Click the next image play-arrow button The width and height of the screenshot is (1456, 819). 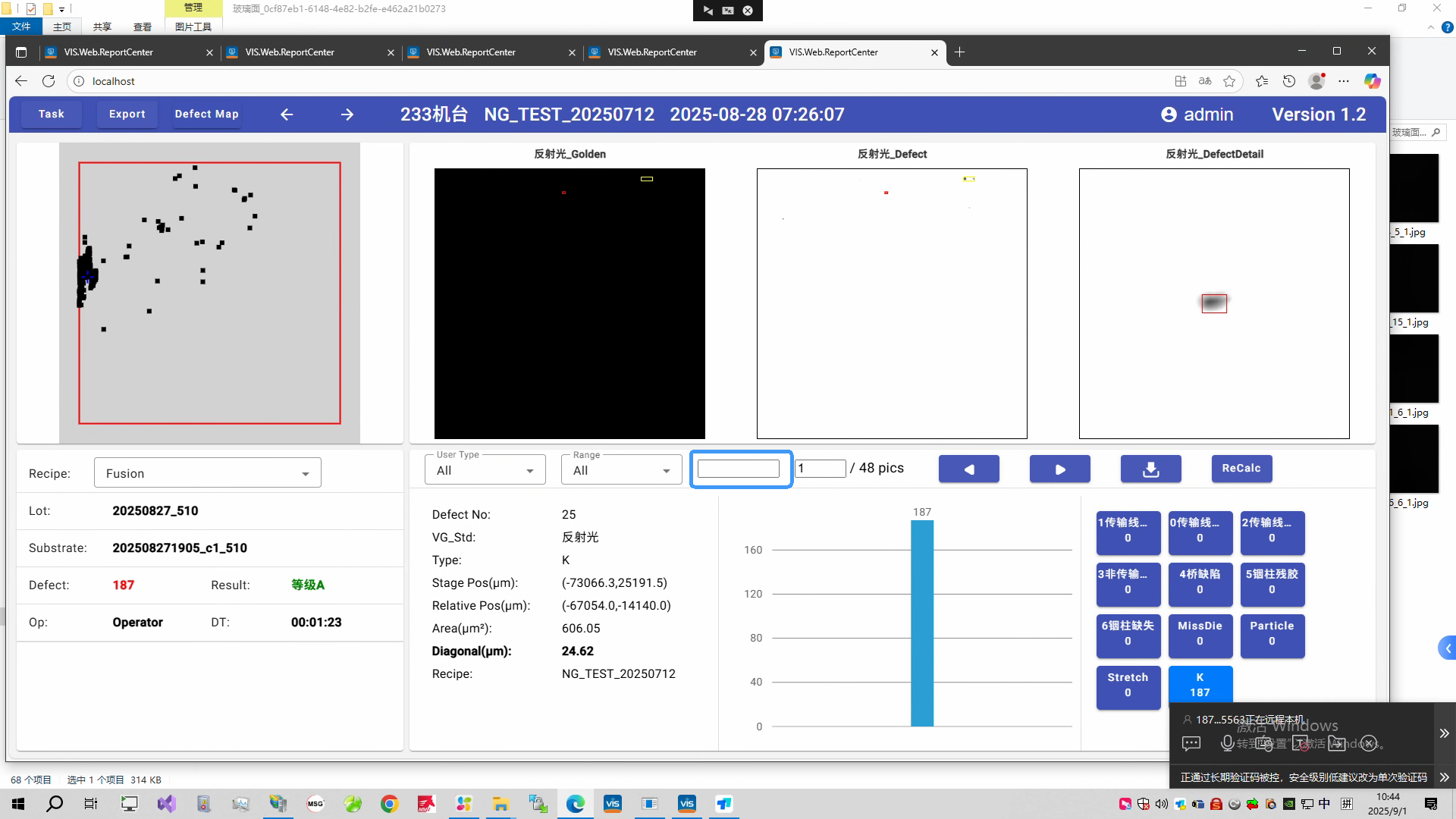pyautogui.click(x=1059, y=469)
